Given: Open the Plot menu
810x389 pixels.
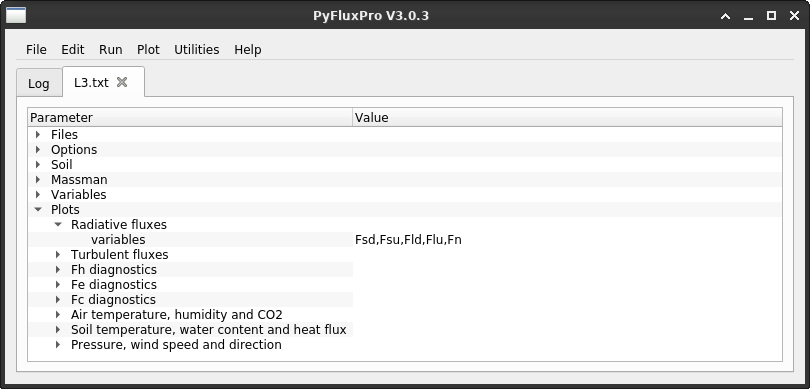Looking at the screenshot, I should pyautogui.click(x=148, y=50).
